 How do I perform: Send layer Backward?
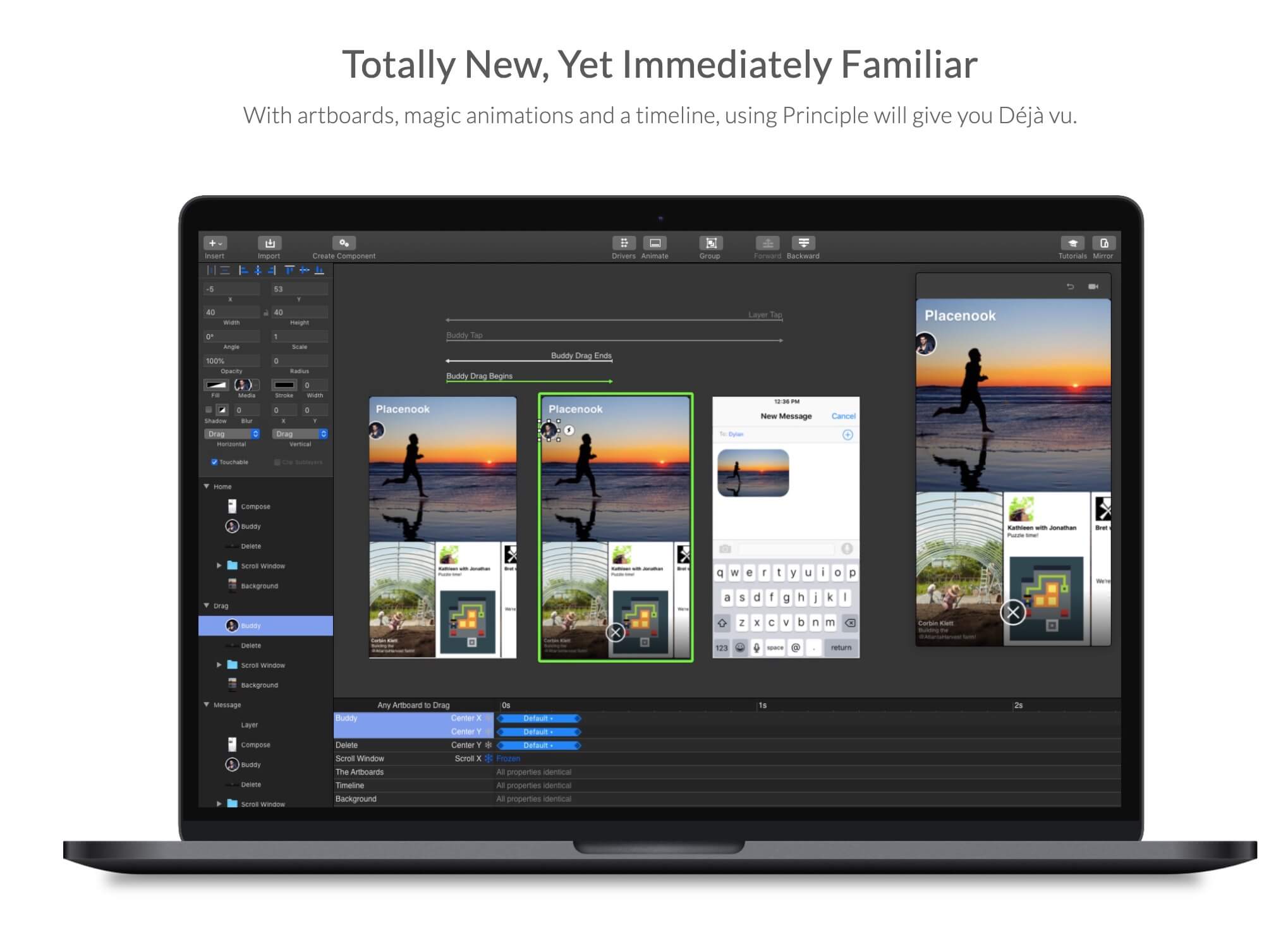[803, 243]
